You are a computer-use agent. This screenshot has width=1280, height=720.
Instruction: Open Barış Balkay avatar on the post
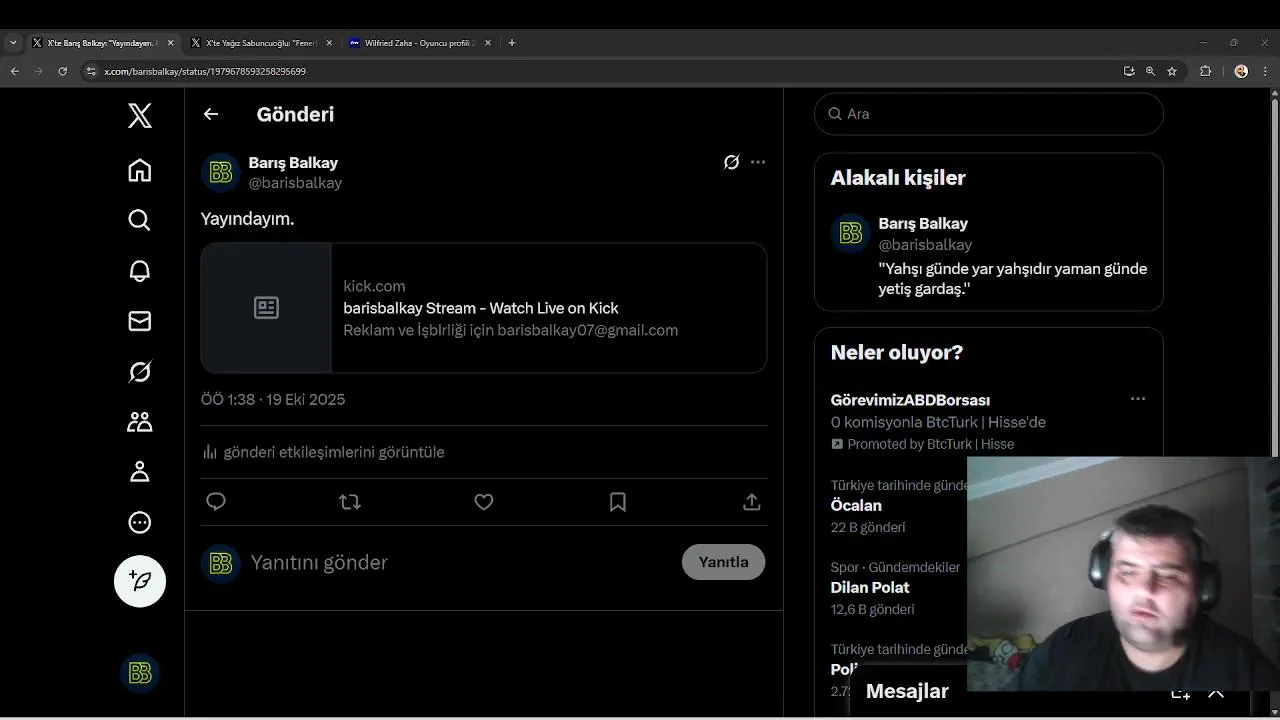tap(221, 173)
